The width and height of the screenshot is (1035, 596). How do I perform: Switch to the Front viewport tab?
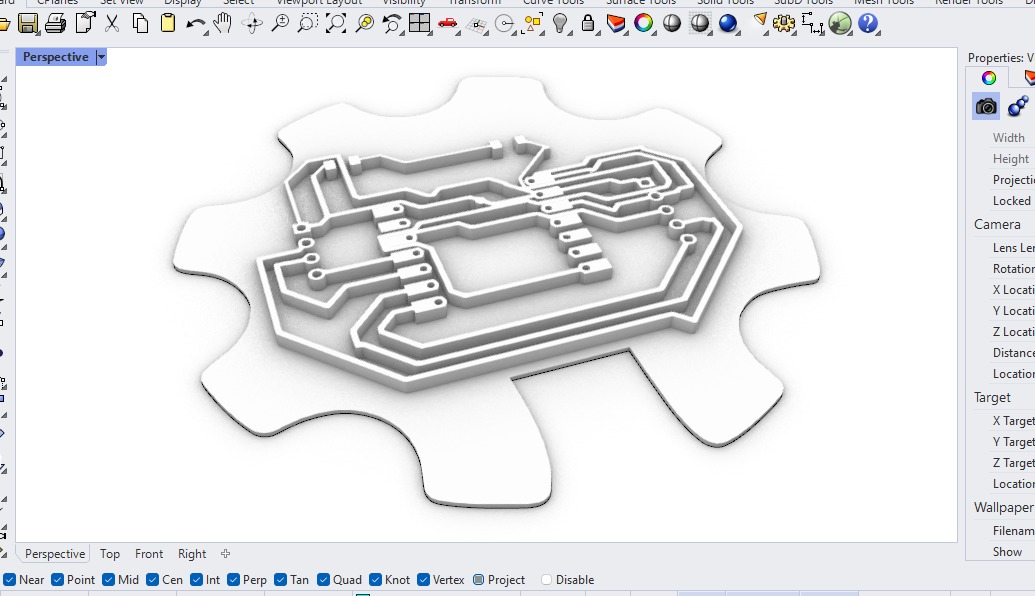tap(149, 554)
